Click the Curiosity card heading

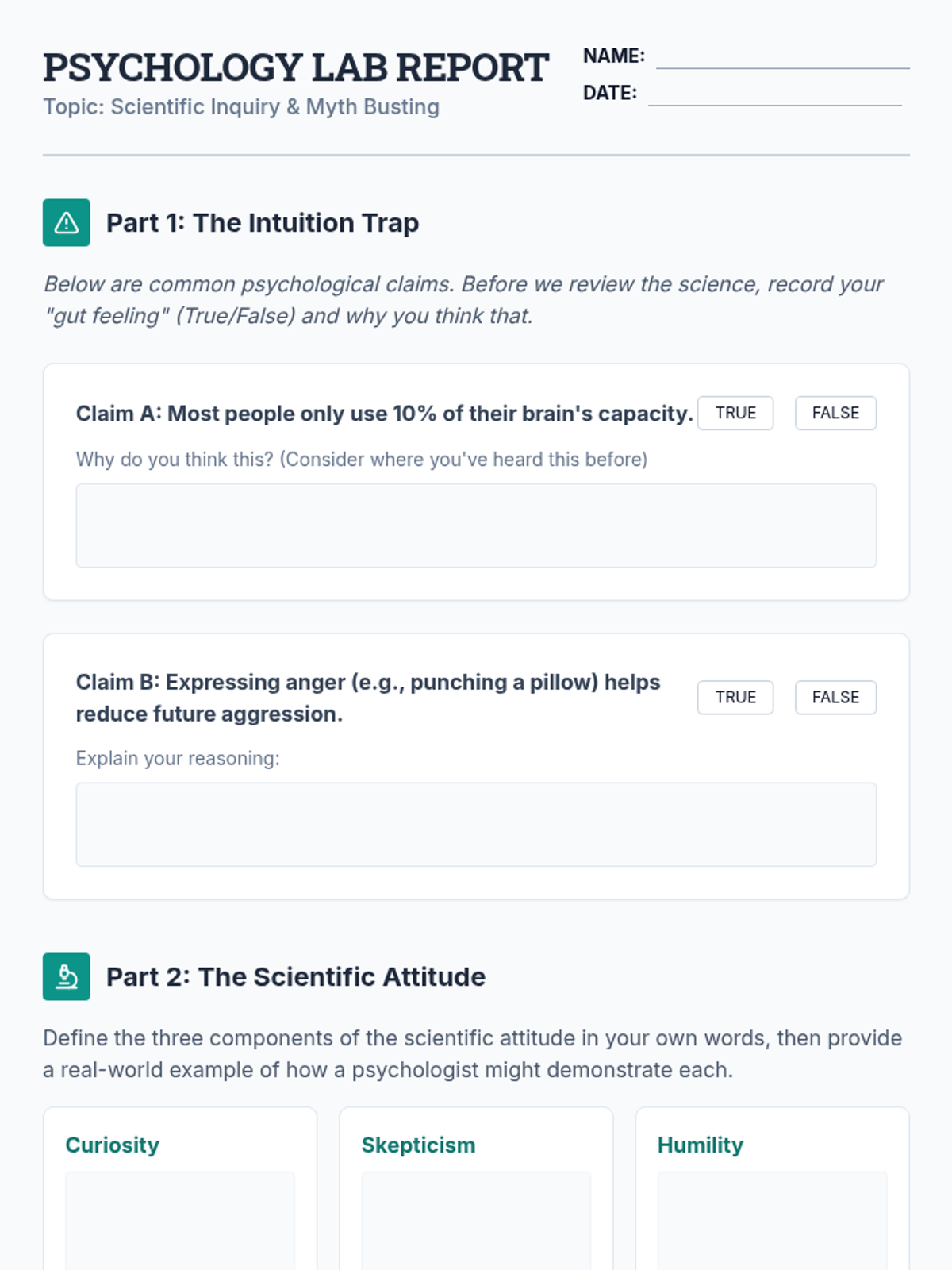click(x=113, y=1145)
